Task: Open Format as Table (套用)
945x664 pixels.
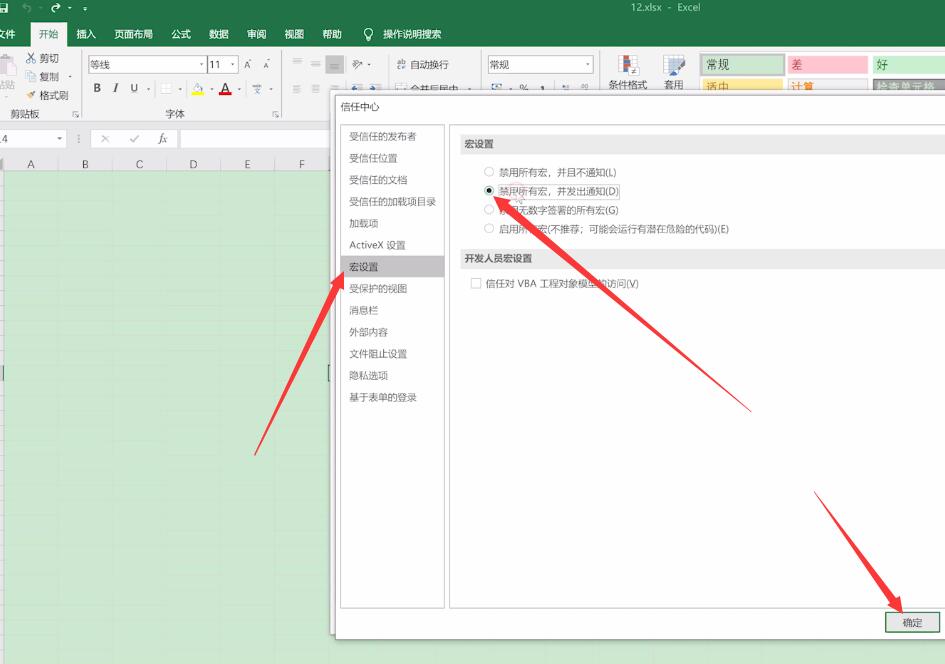Action: (x=673, y=72)
